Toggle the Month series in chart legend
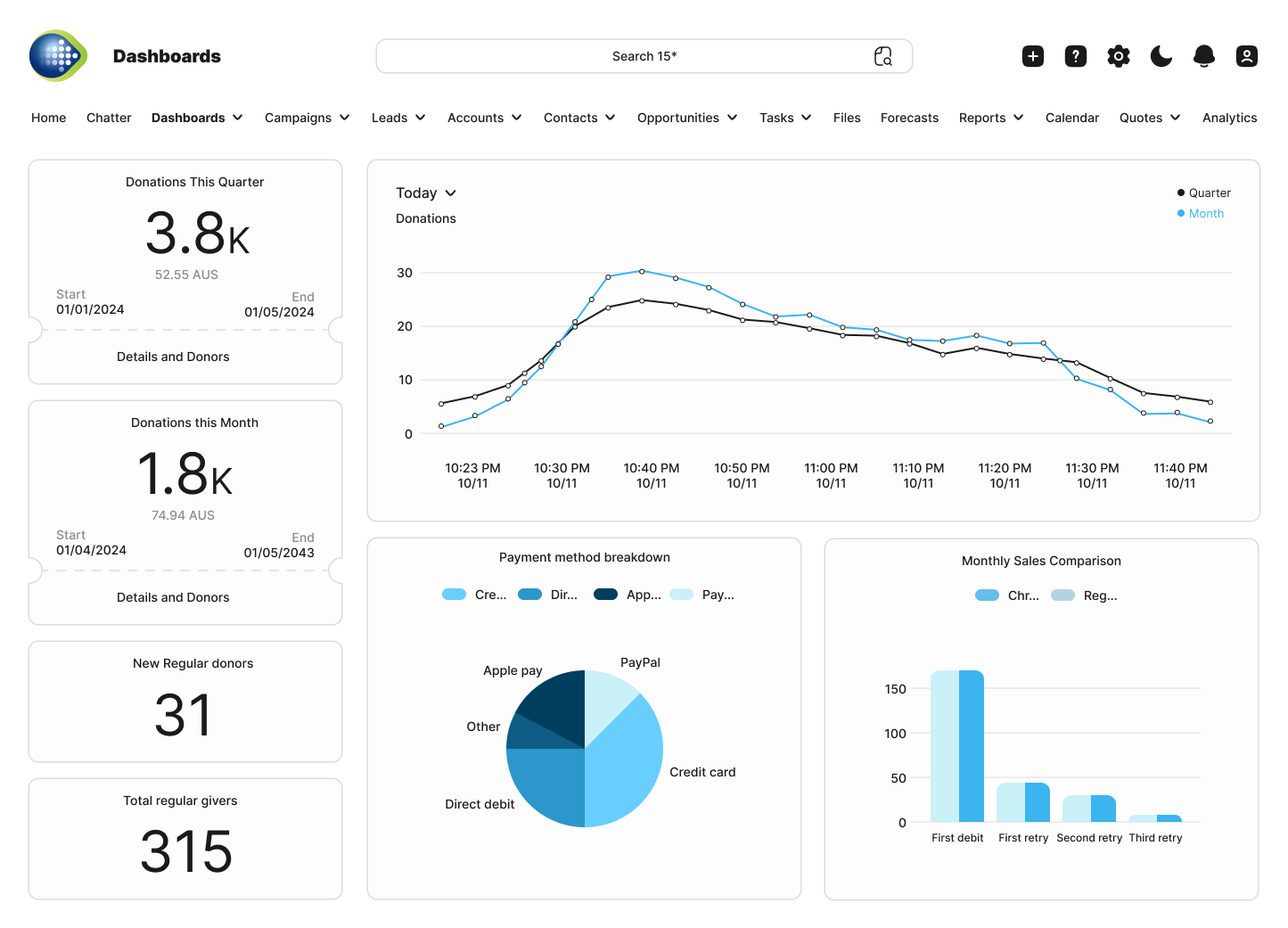Viewport: 1288px width, 928px height. click(x=1200, y=213)
